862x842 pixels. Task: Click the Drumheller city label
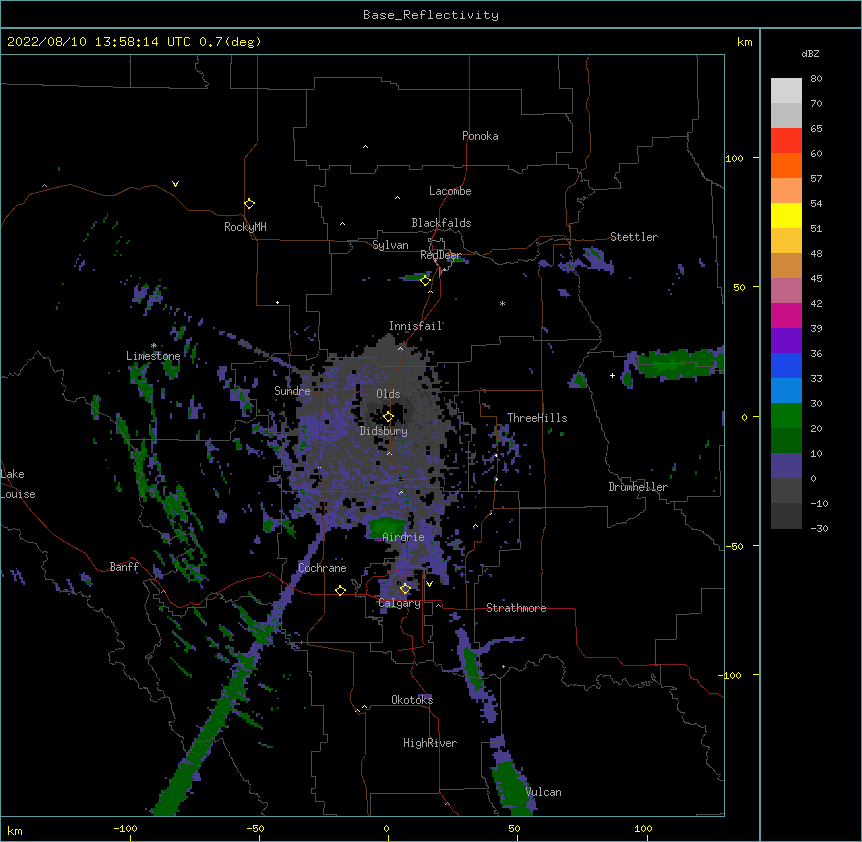pyautogui.click(x=638, y=487)
